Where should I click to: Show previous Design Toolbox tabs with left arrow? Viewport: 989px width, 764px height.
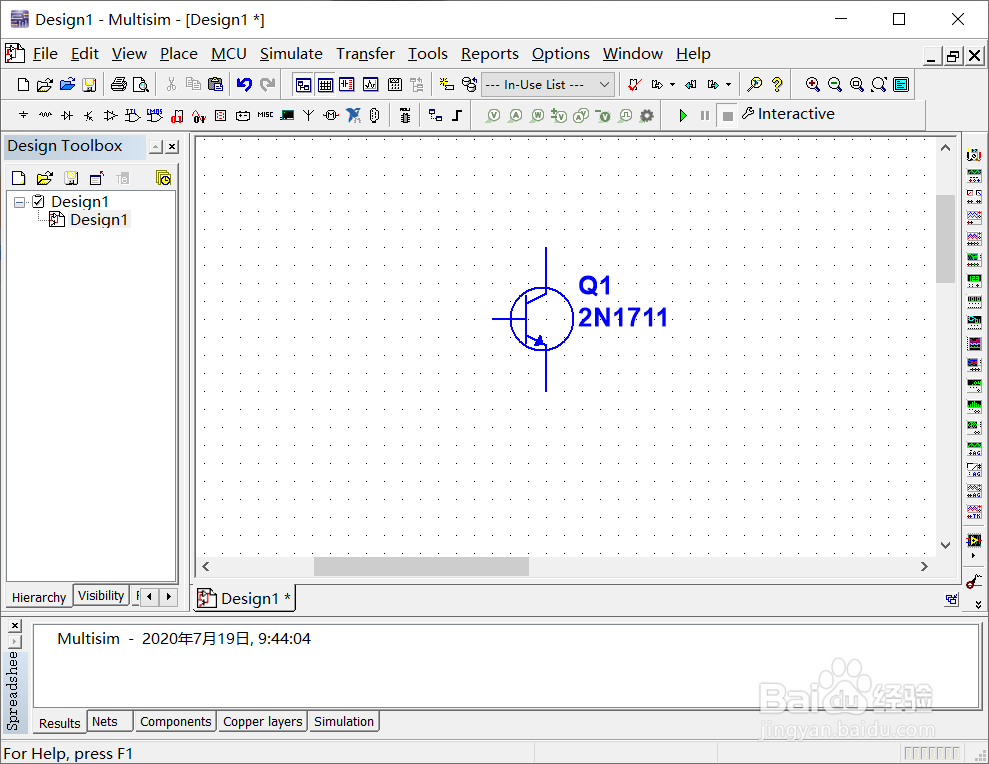149,596
